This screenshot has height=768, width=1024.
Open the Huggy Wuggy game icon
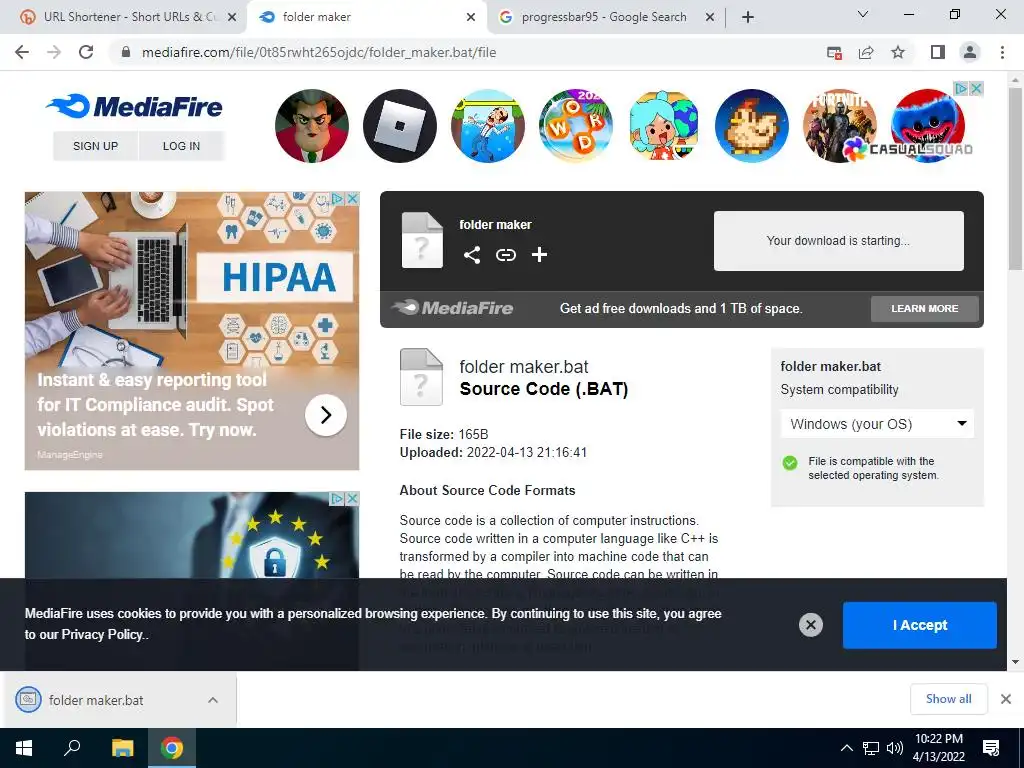(x=927, y=125)
